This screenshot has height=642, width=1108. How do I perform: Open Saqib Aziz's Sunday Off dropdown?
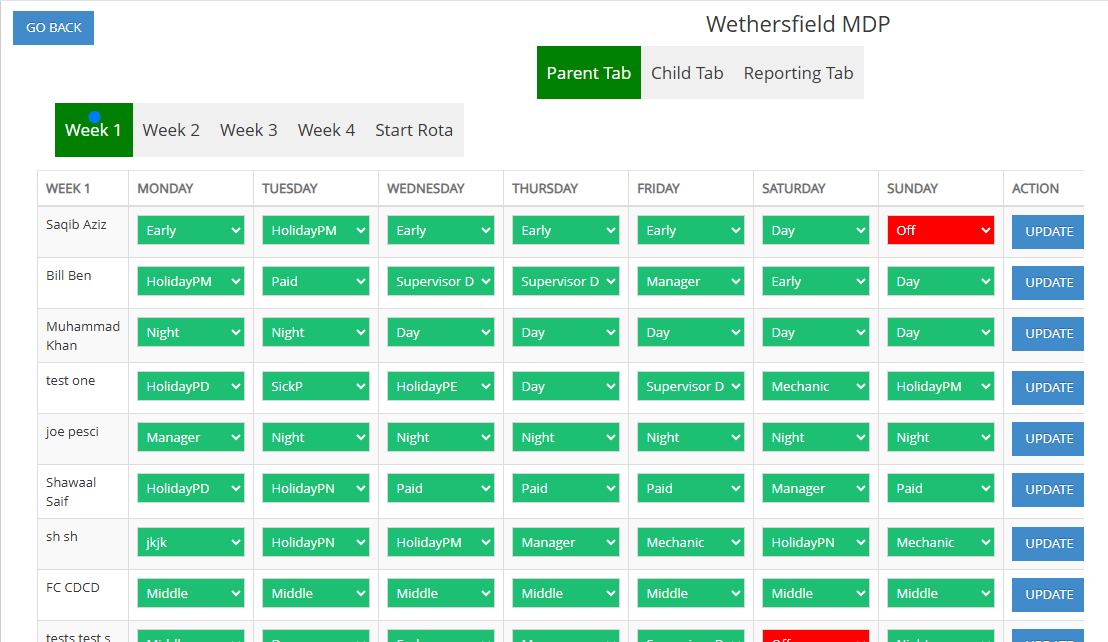pyautogui.click(x=940, y=230)
